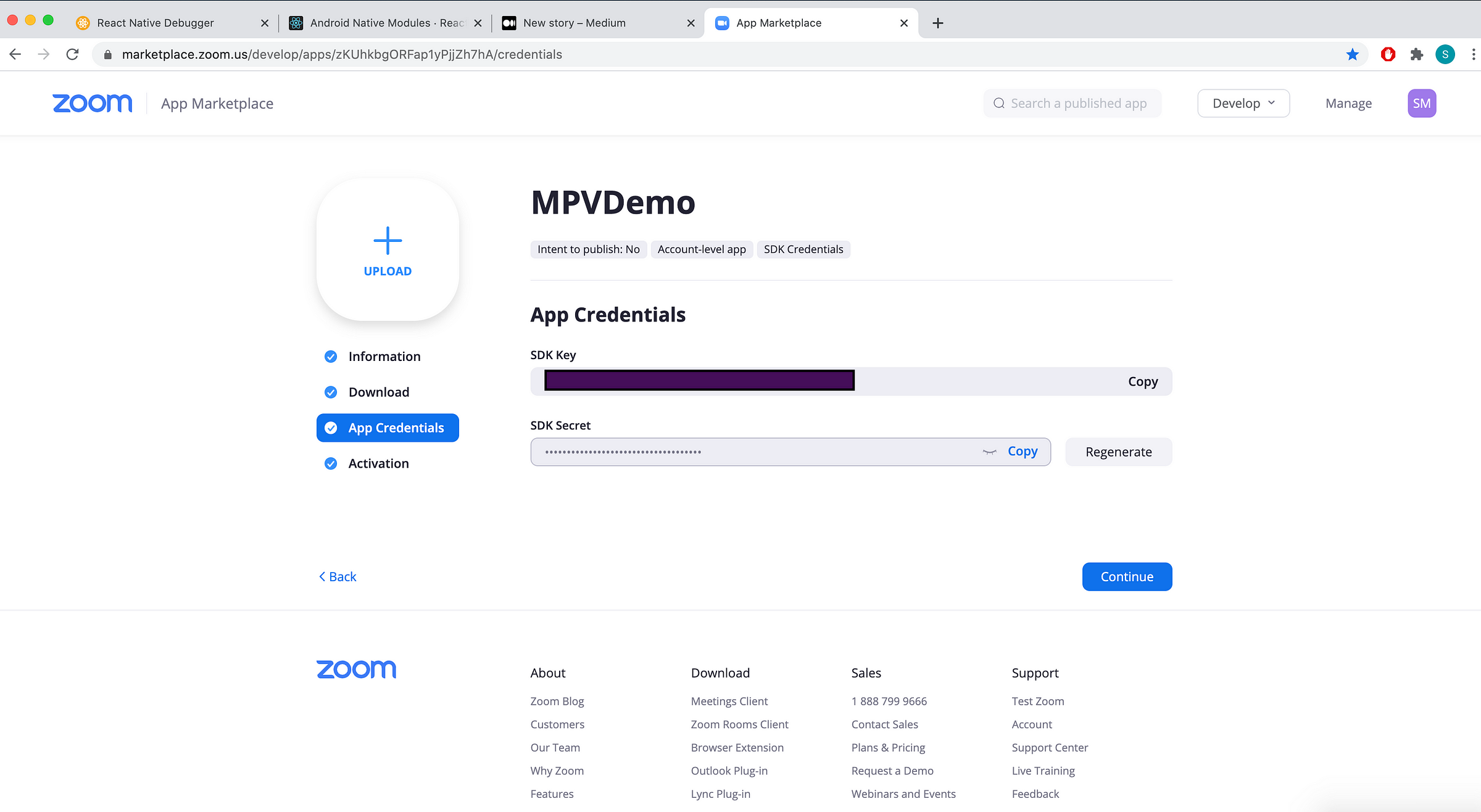
Task: Expand the Develop dropdown
Action: [1243, 103]
